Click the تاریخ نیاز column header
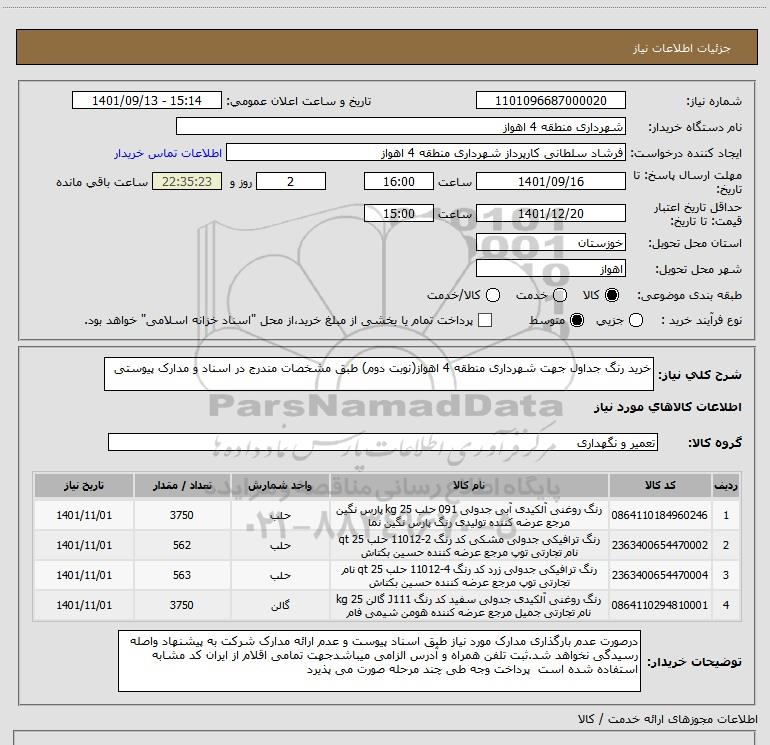Screen dimensions: 770x745 (x=83, y=486)
